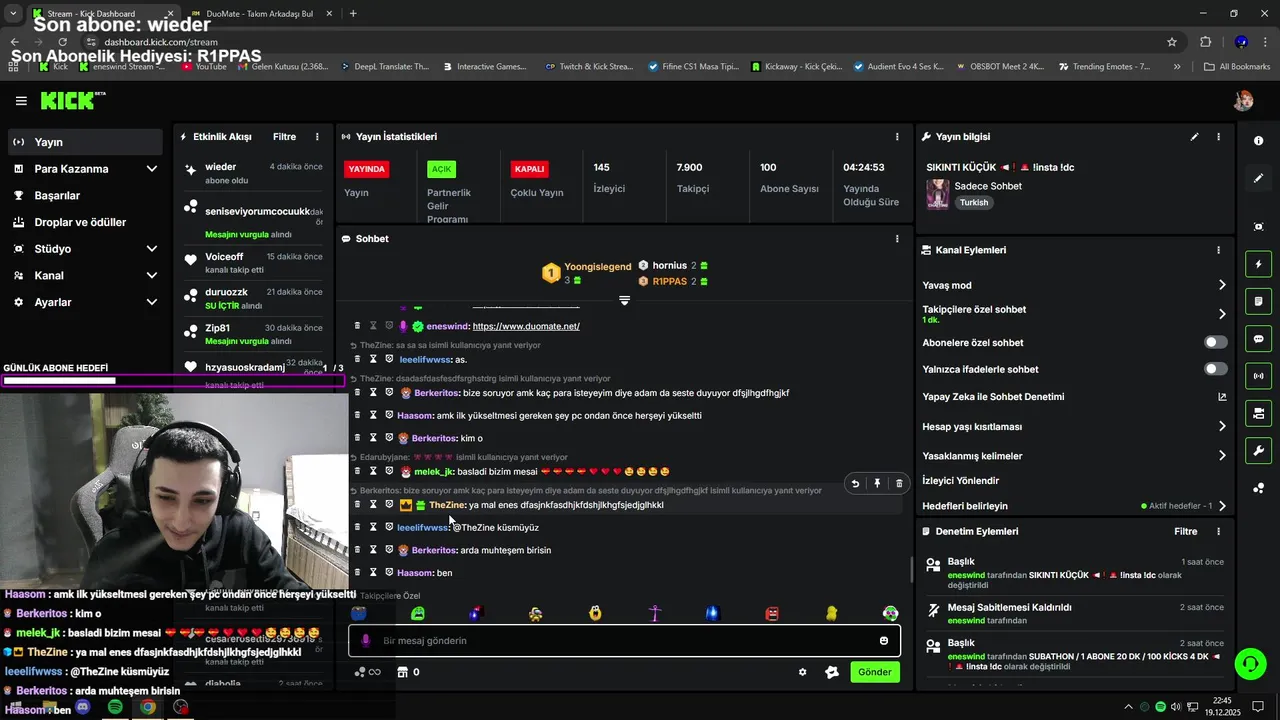Image resolution: width=1280 pixels, height=720 pixels.
Task: Click the Sadece Sohbet category thumbnail
Action: pos(938,194)
